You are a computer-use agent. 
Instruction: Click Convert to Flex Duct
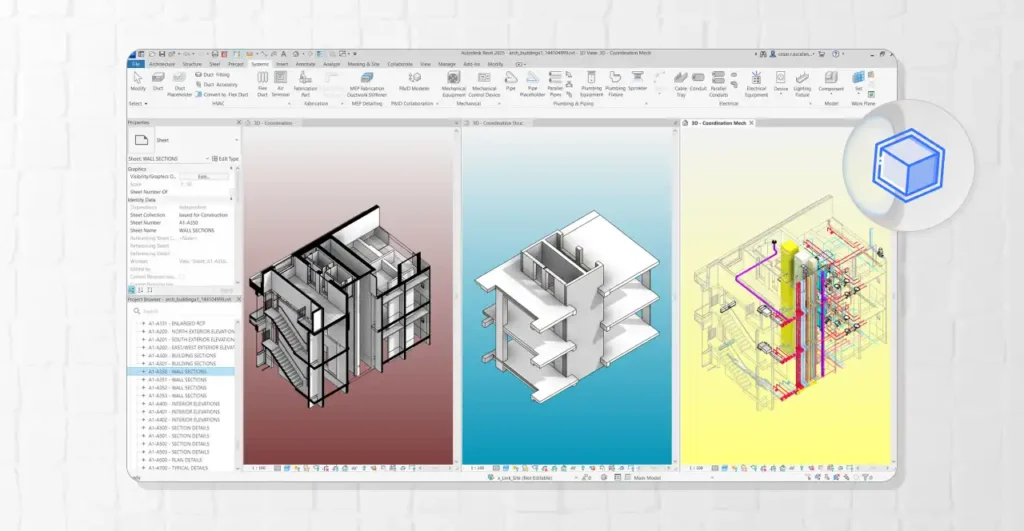click(221, 94)
